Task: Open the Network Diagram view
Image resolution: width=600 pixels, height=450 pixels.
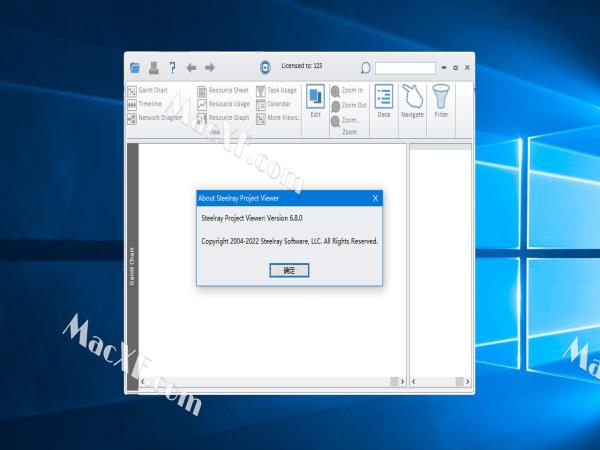Action: click(155, 118)
